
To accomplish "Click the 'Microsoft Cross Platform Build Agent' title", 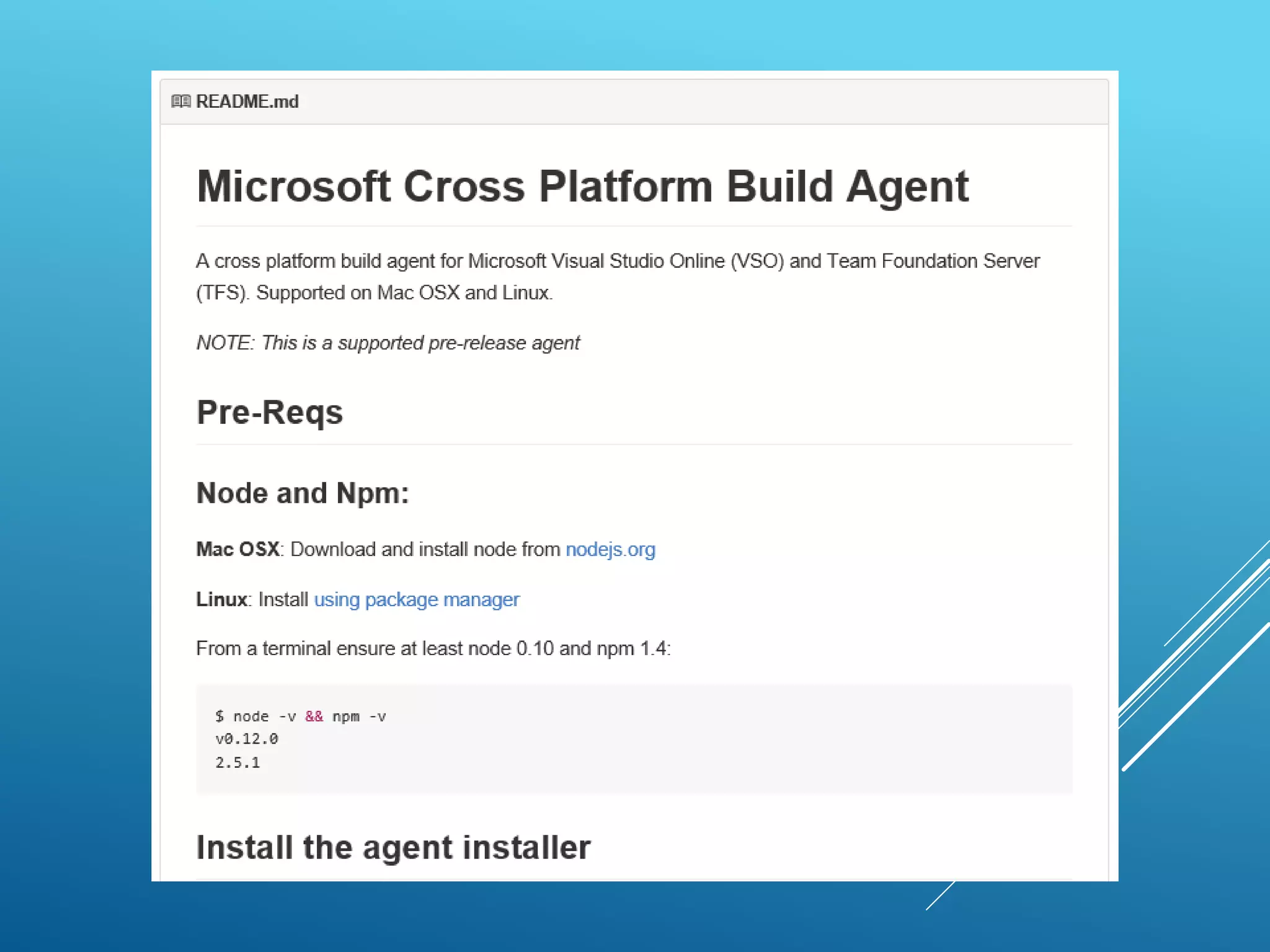I will click(x=582, y=187).
